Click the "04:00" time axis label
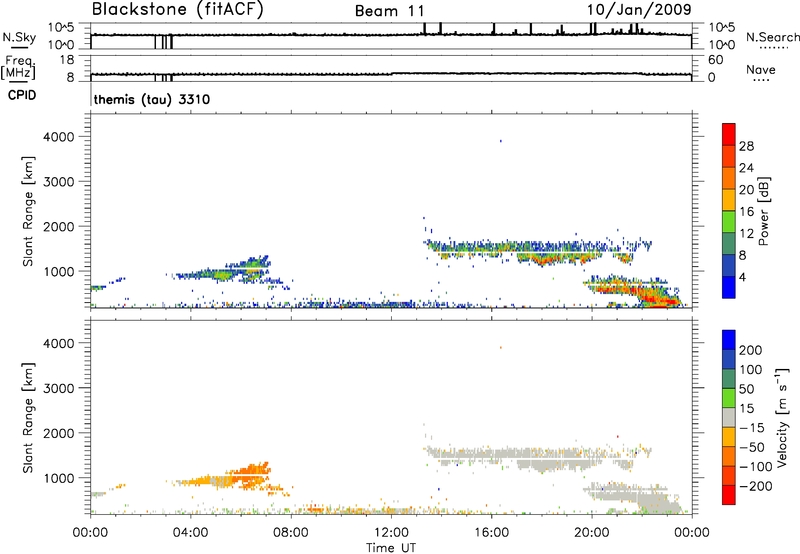Screen dimensions: 800x554 [190, 533]
